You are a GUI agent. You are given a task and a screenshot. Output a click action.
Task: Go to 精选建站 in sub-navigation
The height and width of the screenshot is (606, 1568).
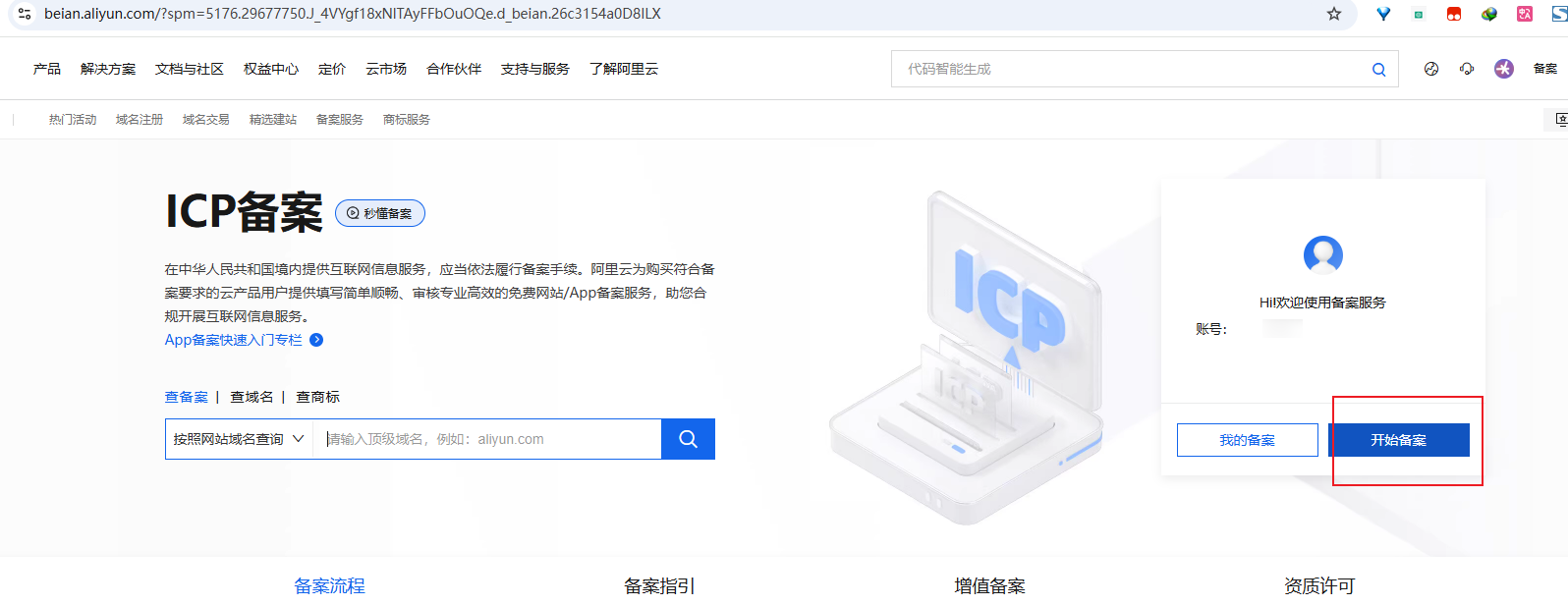(273, 120)
